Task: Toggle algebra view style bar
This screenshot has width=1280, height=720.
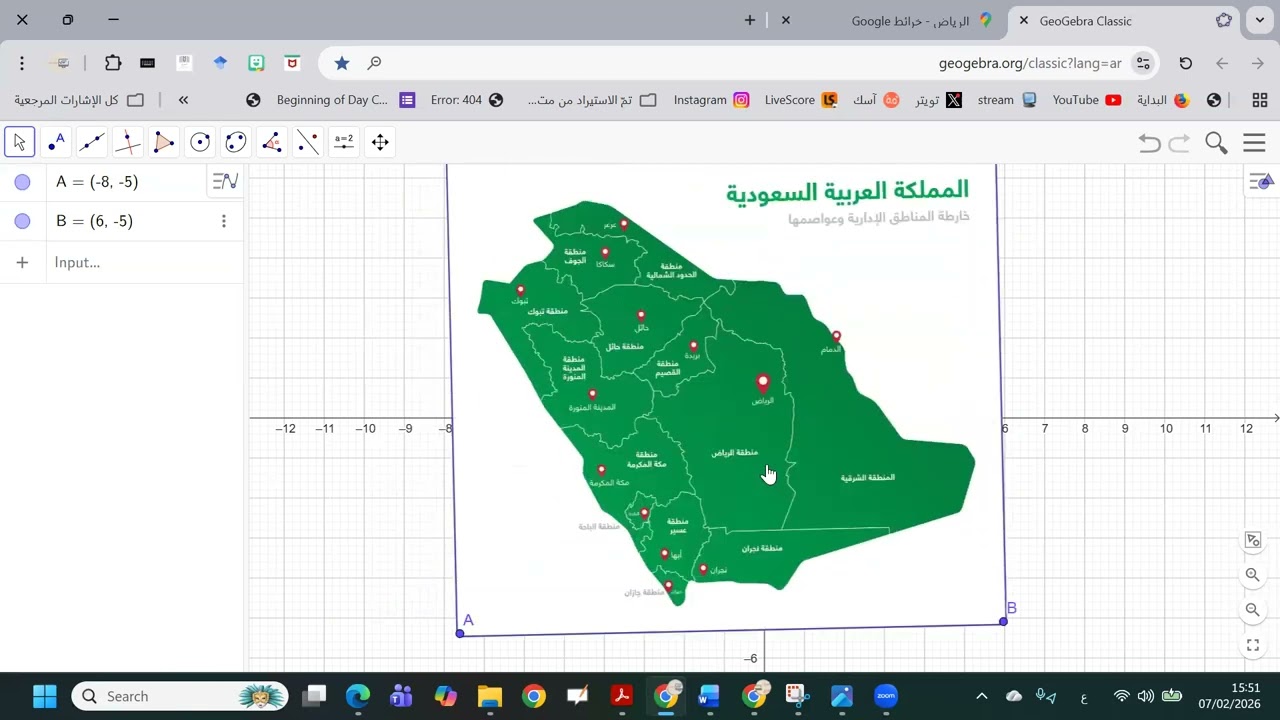Action: 226,181
